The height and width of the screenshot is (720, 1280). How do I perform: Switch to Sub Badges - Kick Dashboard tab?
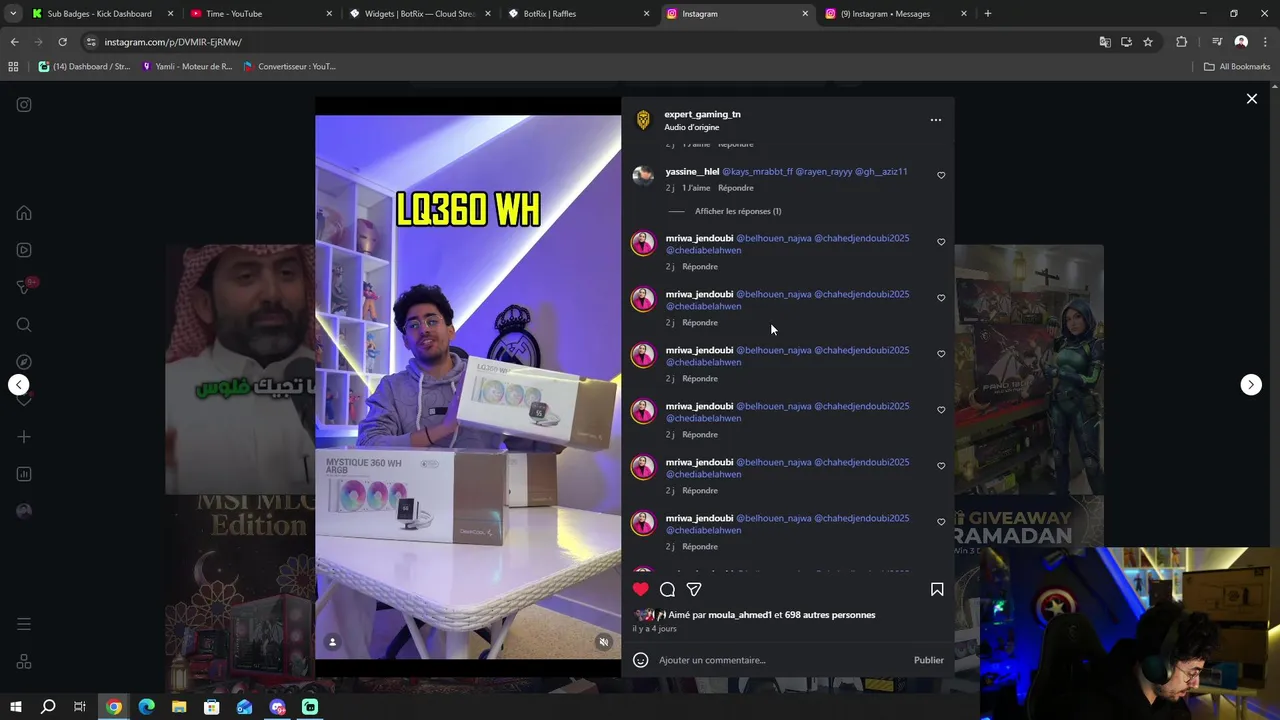click(102, 14)
